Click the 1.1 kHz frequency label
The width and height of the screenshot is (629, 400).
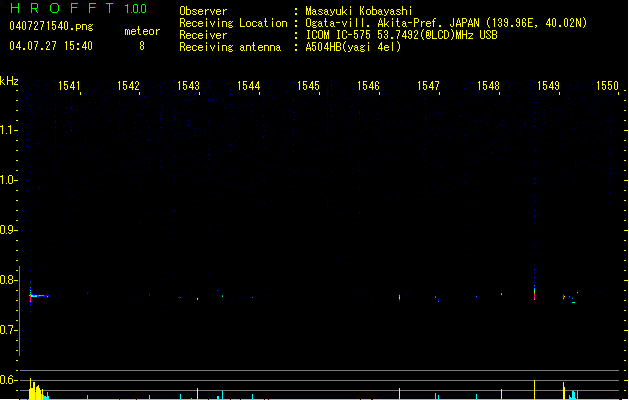click(x=8, y=130)
